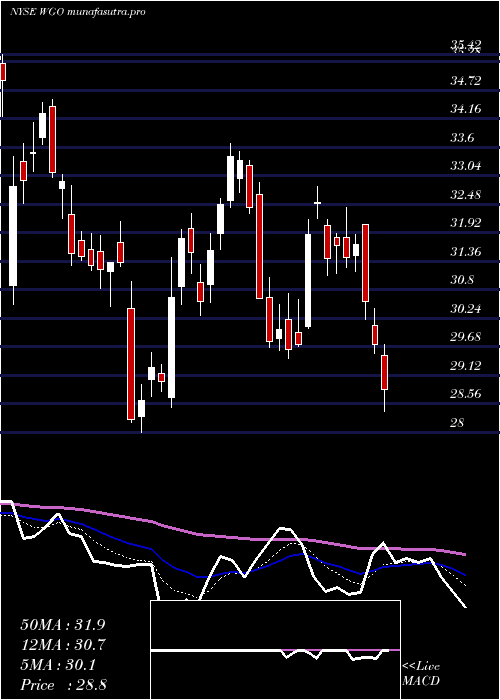Click the NYSE WGO munafasutra.pro title text
This screenshot has height=700, width=500.
pyautogui.click(x=78, y=12)
